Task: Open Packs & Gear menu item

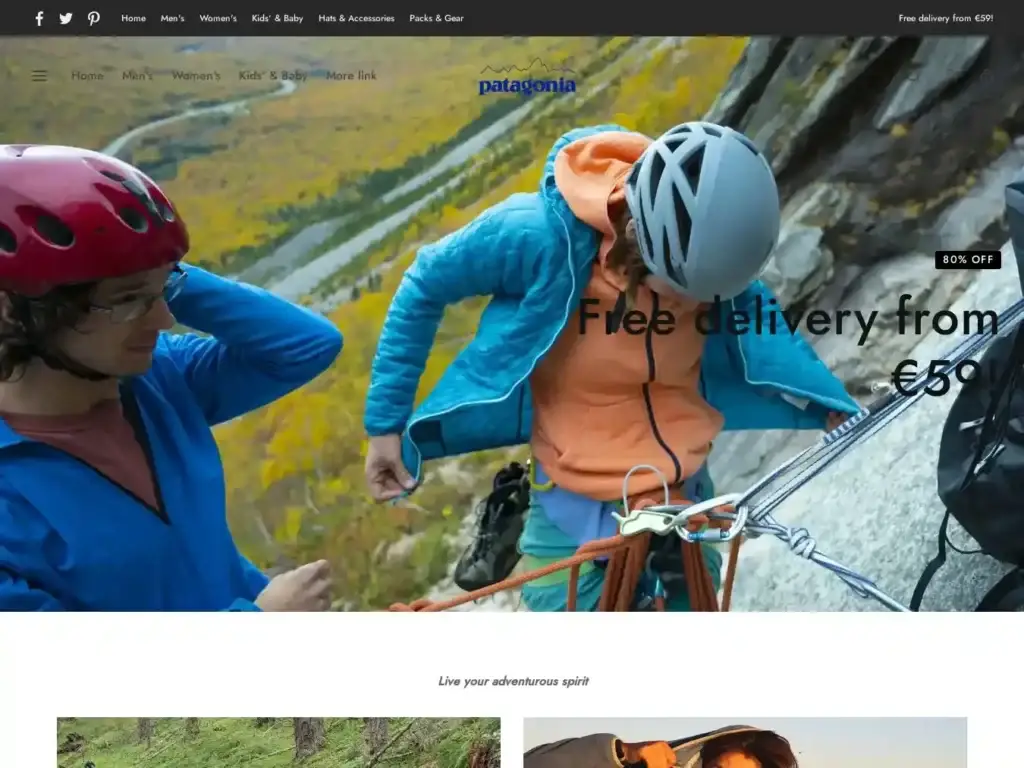Action: (436, 18)
